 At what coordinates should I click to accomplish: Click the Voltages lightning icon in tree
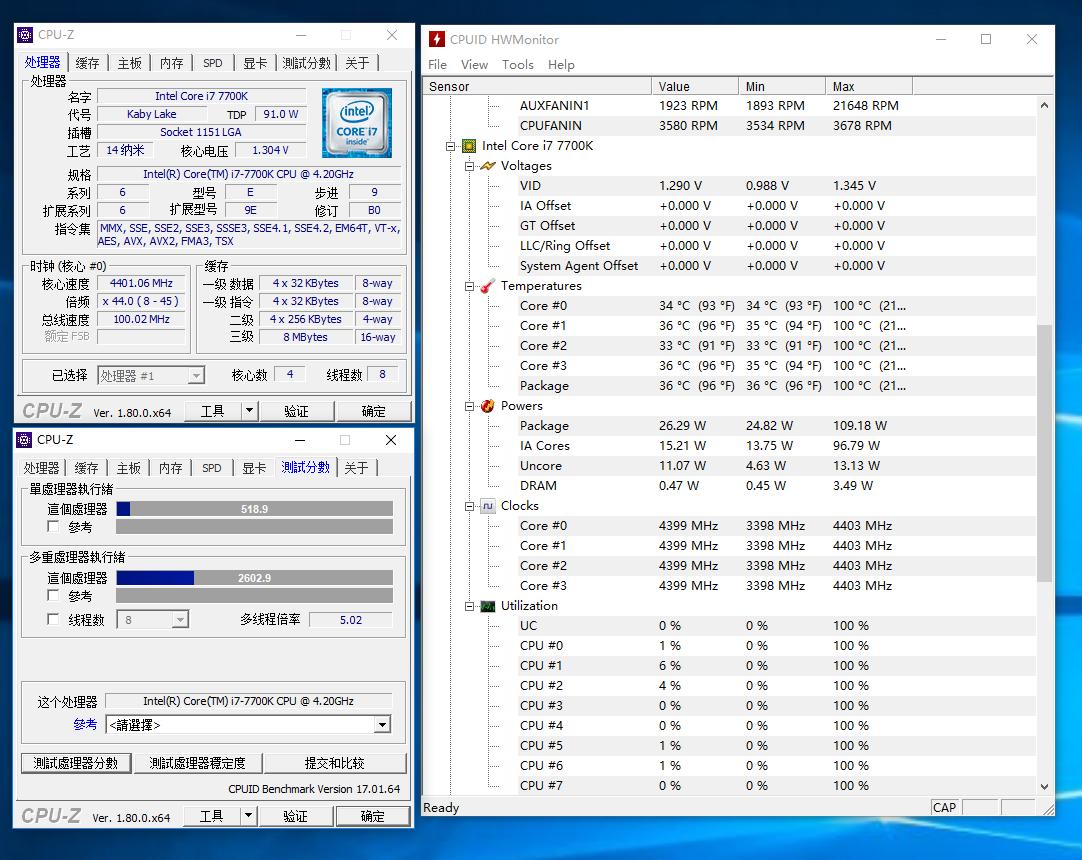487,166
